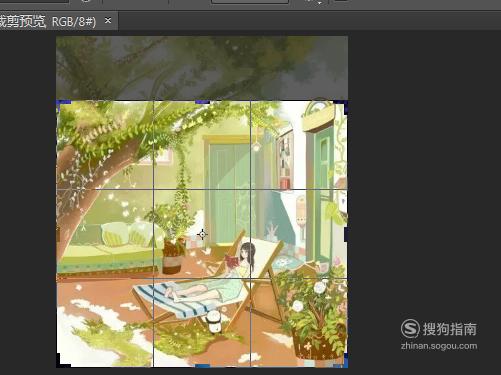
Task: Click the bottom-right crop corner handle
Action: tap(341, 361)
